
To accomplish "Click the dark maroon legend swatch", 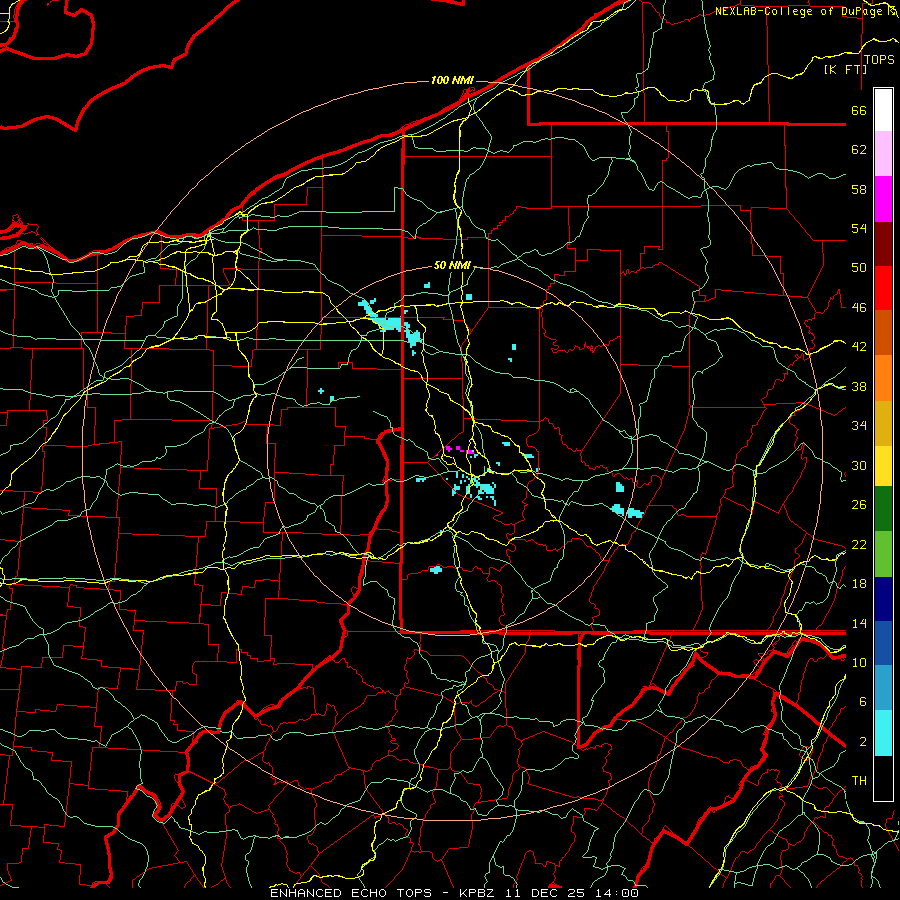I will pyautogui.click(x=883, y=244).
